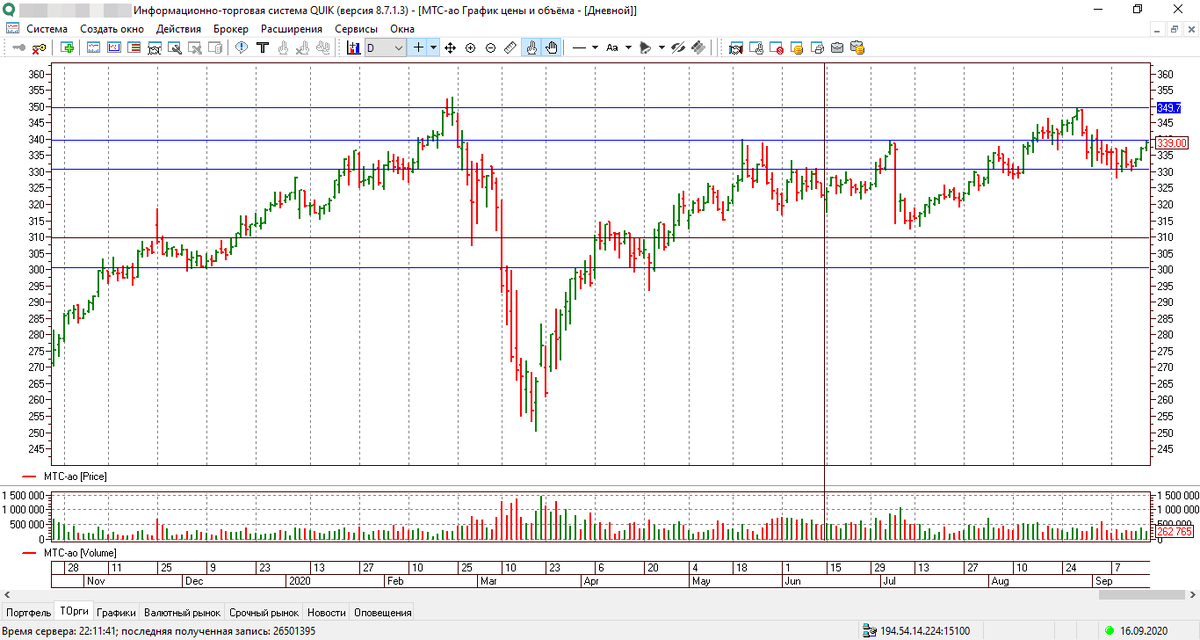Open the Система menu
The width and height of the screenshot is (1200, 640).
48,28
